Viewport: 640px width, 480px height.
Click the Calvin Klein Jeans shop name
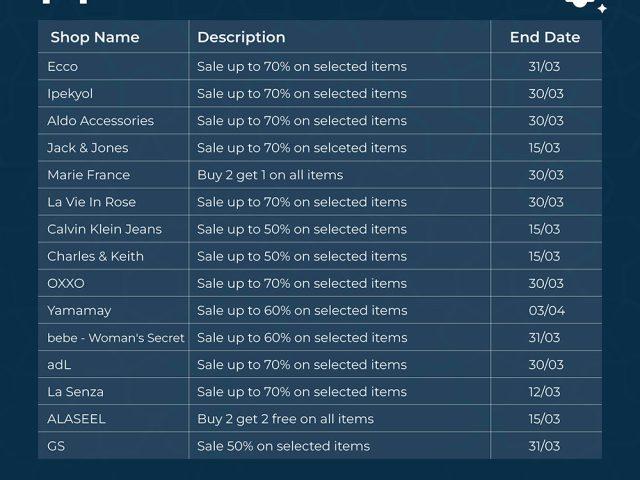click(104, 229)
